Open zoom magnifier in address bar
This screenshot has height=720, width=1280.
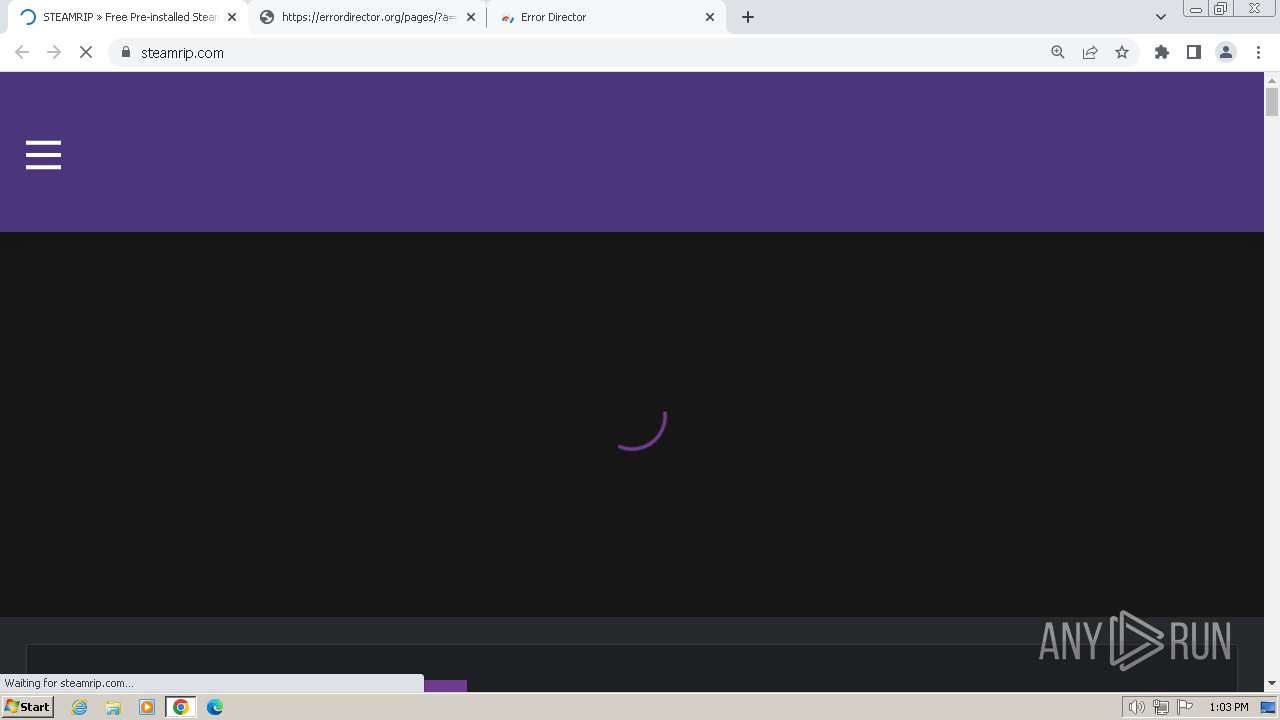[x=1058, y=52]
